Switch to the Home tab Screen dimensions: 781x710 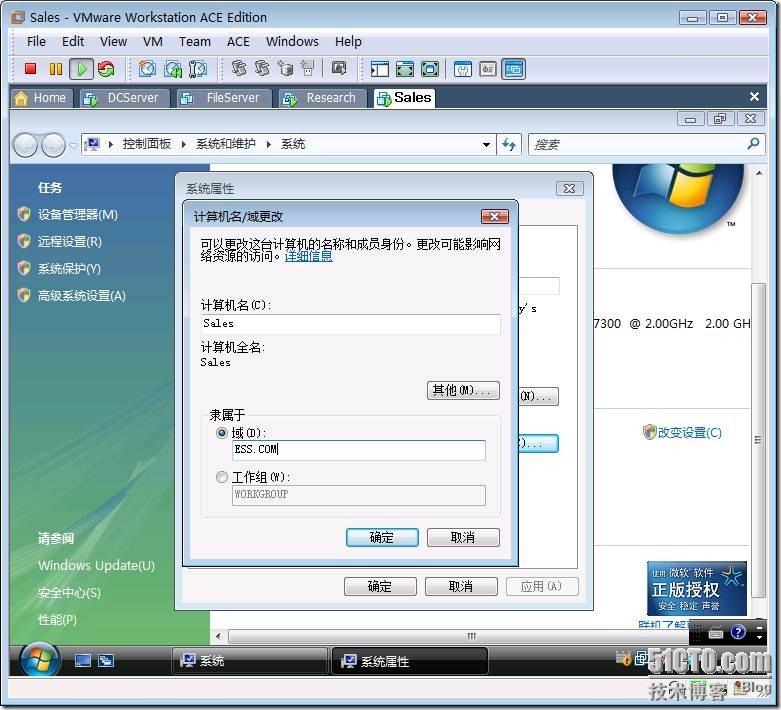point(42,98)
